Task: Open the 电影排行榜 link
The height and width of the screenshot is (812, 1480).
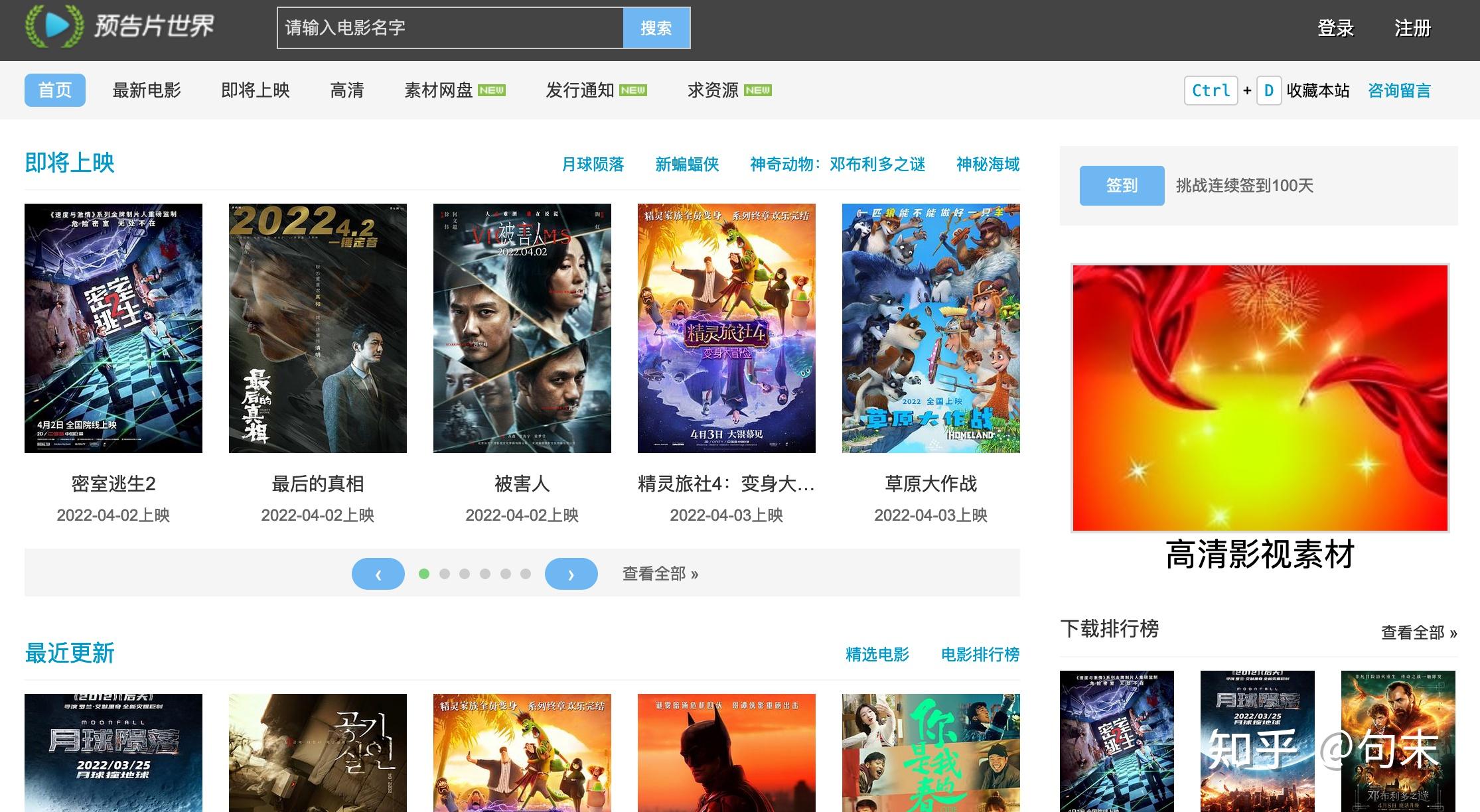Action: [980, 655]
